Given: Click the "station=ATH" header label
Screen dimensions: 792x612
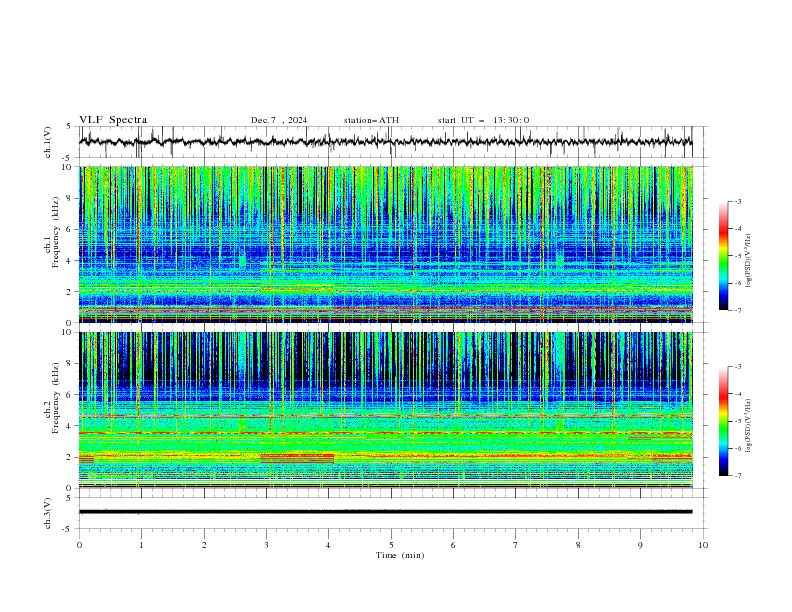Looking at the screenshot, I should click(x=371, y=120).
